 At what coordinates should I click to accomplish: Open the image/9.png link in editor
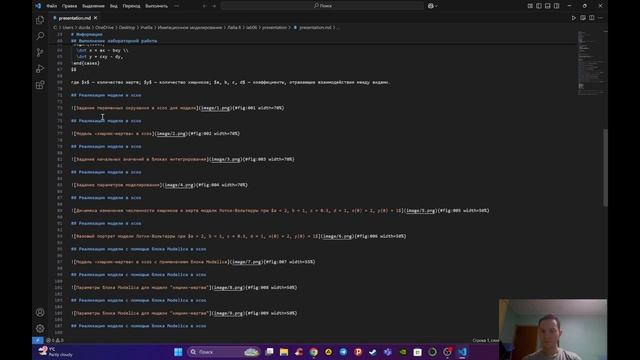(228, 313)
